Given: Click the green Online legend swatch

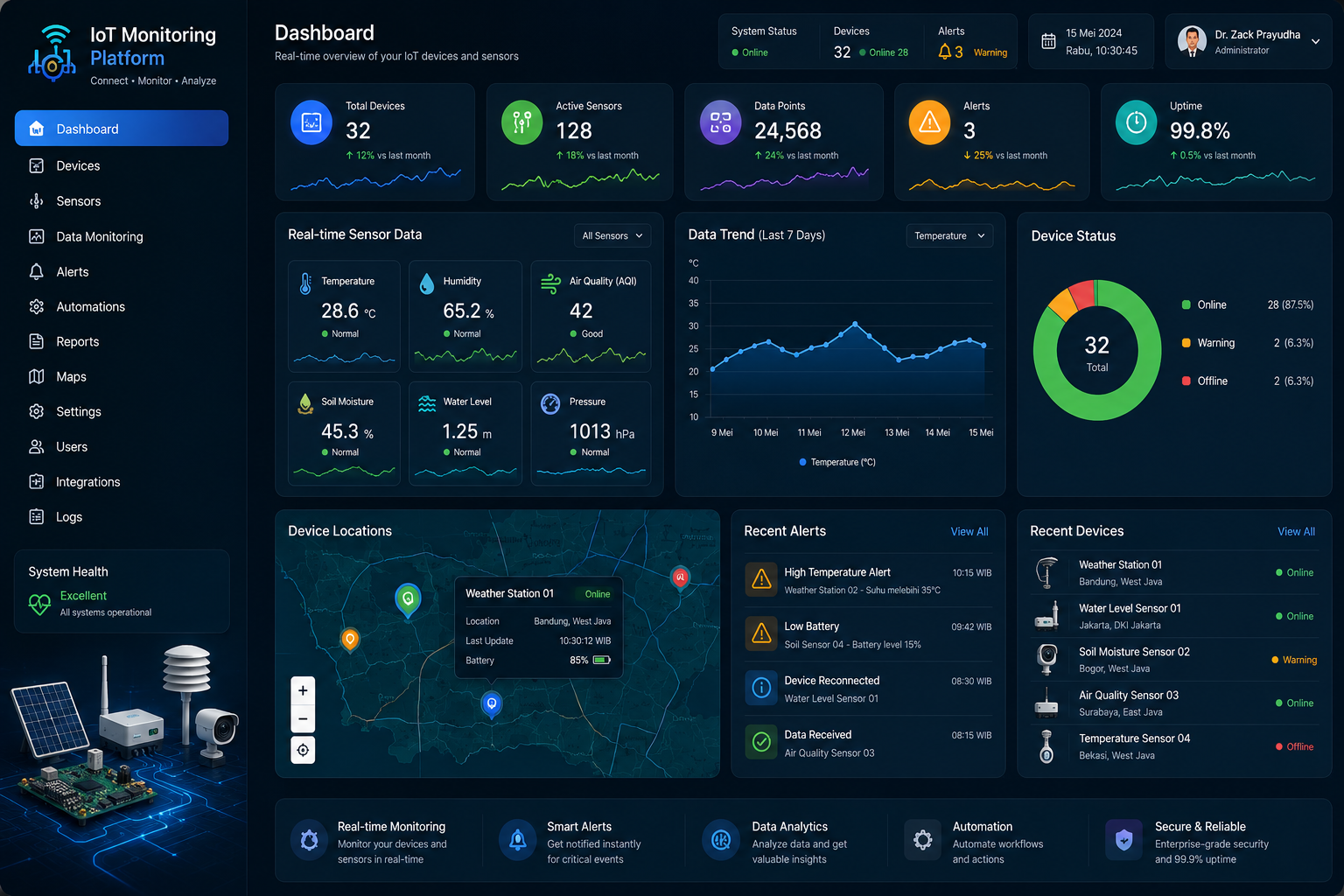Looking at the screenshot, I should point(1186,304).
